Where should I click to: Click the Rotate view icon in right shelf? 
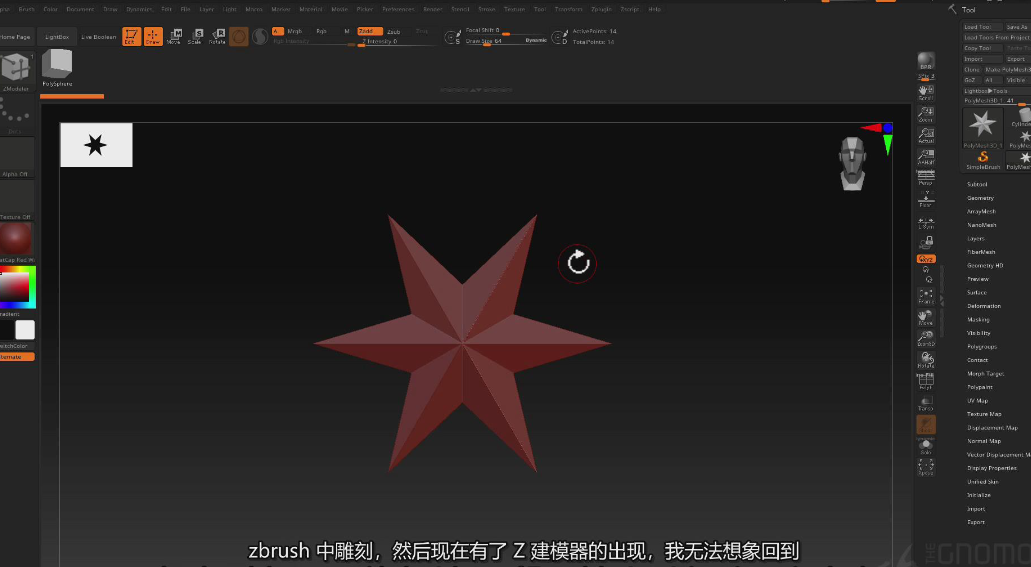pos(926,360)
